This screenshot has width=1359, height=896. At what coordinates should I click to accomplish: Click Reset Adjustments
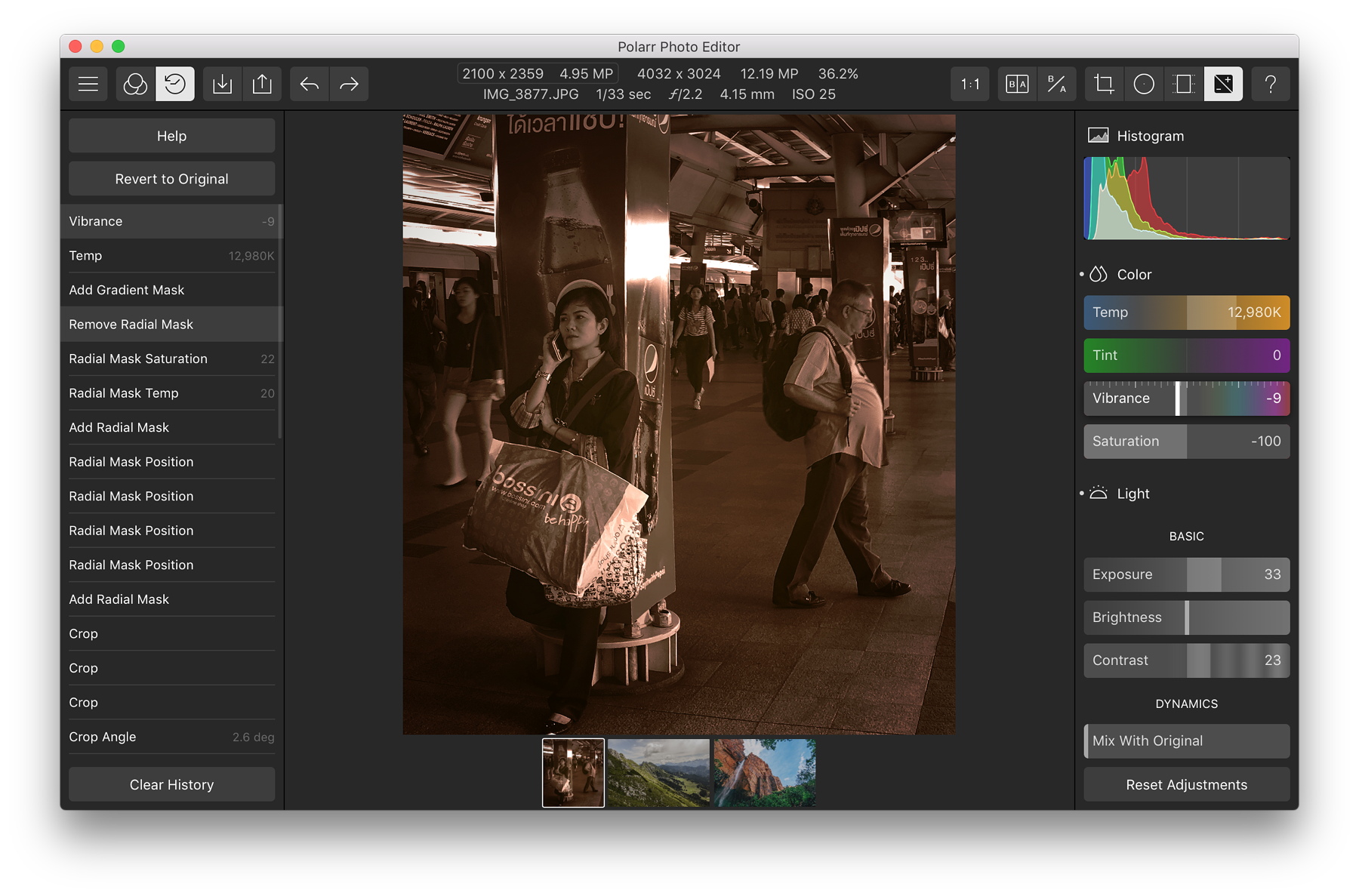(1187, 785)
